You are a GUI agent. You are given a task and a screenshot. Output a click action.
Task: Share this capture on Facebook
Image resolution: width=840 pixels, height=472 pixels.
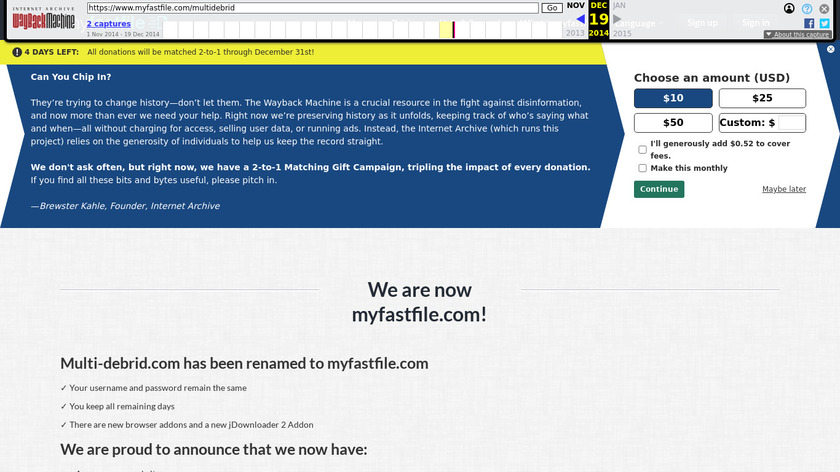tap(809, 23)
